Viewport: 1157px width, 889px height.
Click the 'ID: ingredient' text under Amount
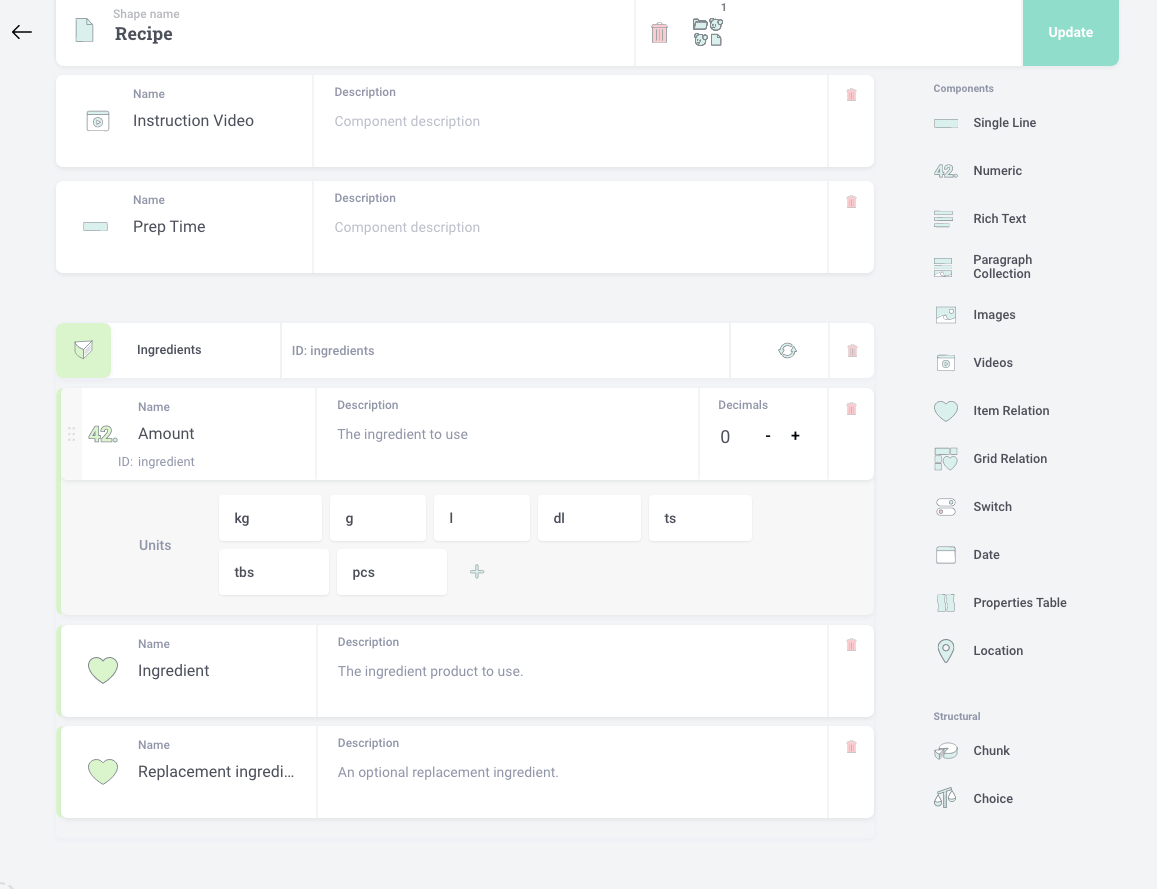156,462
